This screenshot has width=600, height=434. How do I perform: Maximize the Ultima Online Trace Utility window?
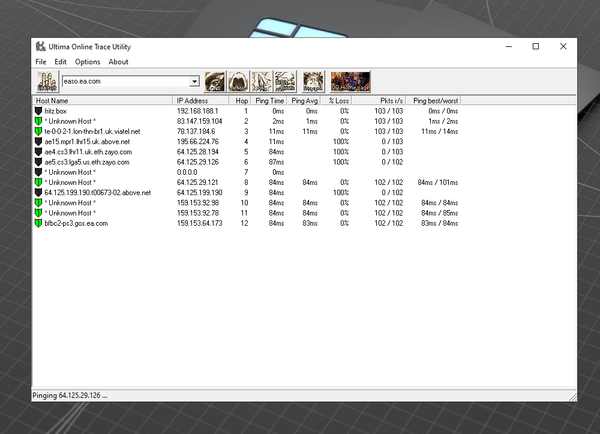coord(536,46)
